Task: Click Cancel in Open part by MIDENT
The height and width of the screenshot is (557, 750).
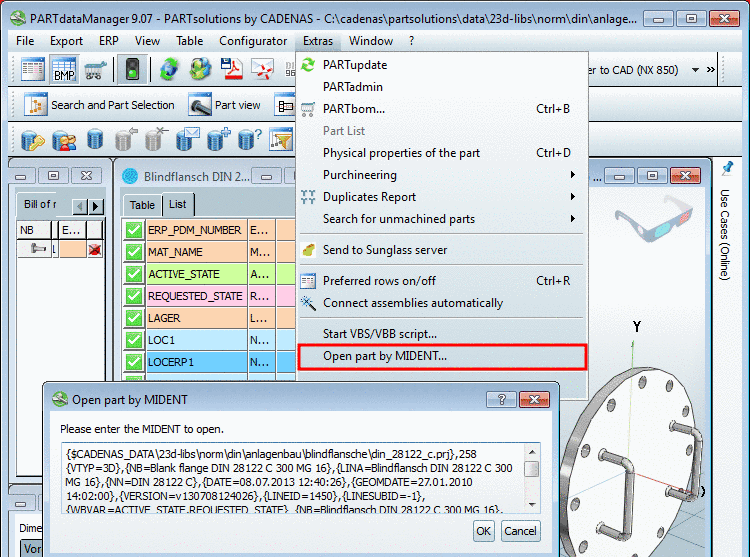Action: (520, 531)
